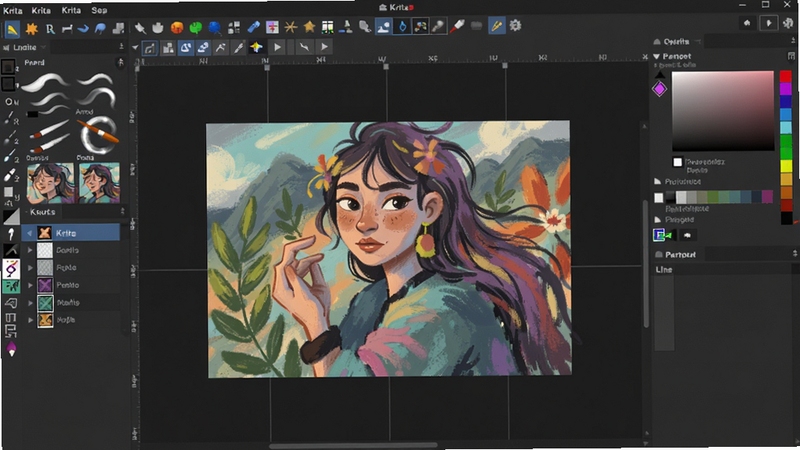Select the ring-shaped brush preset with orange brush
Image resolution: width=800 pixels, height=450 pixels.
click(98, 135)
